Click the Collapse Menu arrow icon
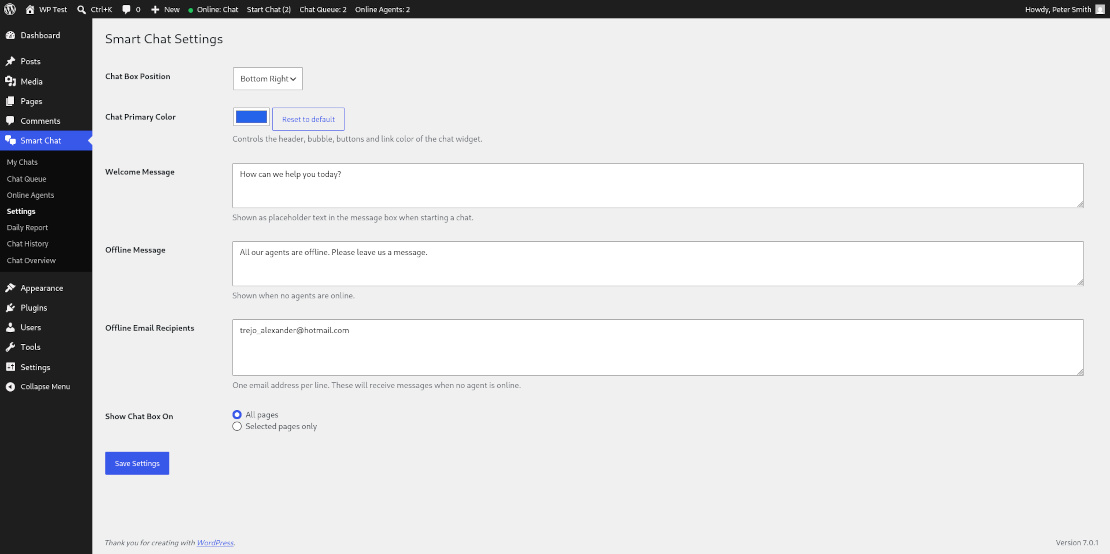This screenshot has width=1110, height=554. 10,387
